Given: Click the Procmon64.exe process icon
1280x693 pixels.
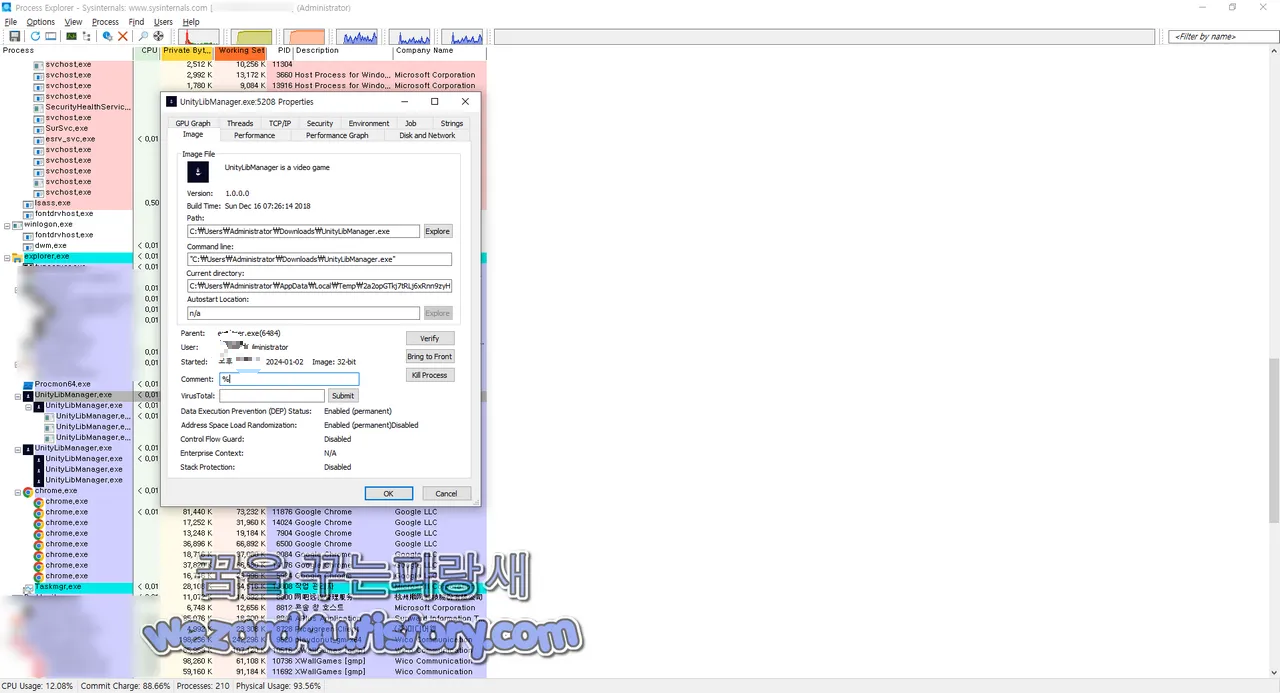Looking at the screenshot, I should (27, 384).
